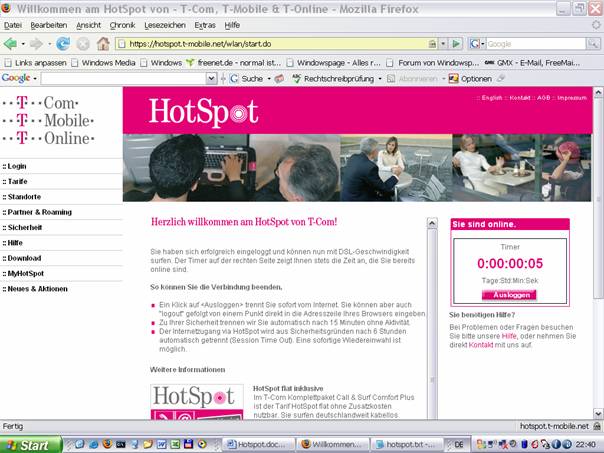Click the Rechtschreibprüfung spell-check icon
This screenshot has height=453, width=604.
296,79
